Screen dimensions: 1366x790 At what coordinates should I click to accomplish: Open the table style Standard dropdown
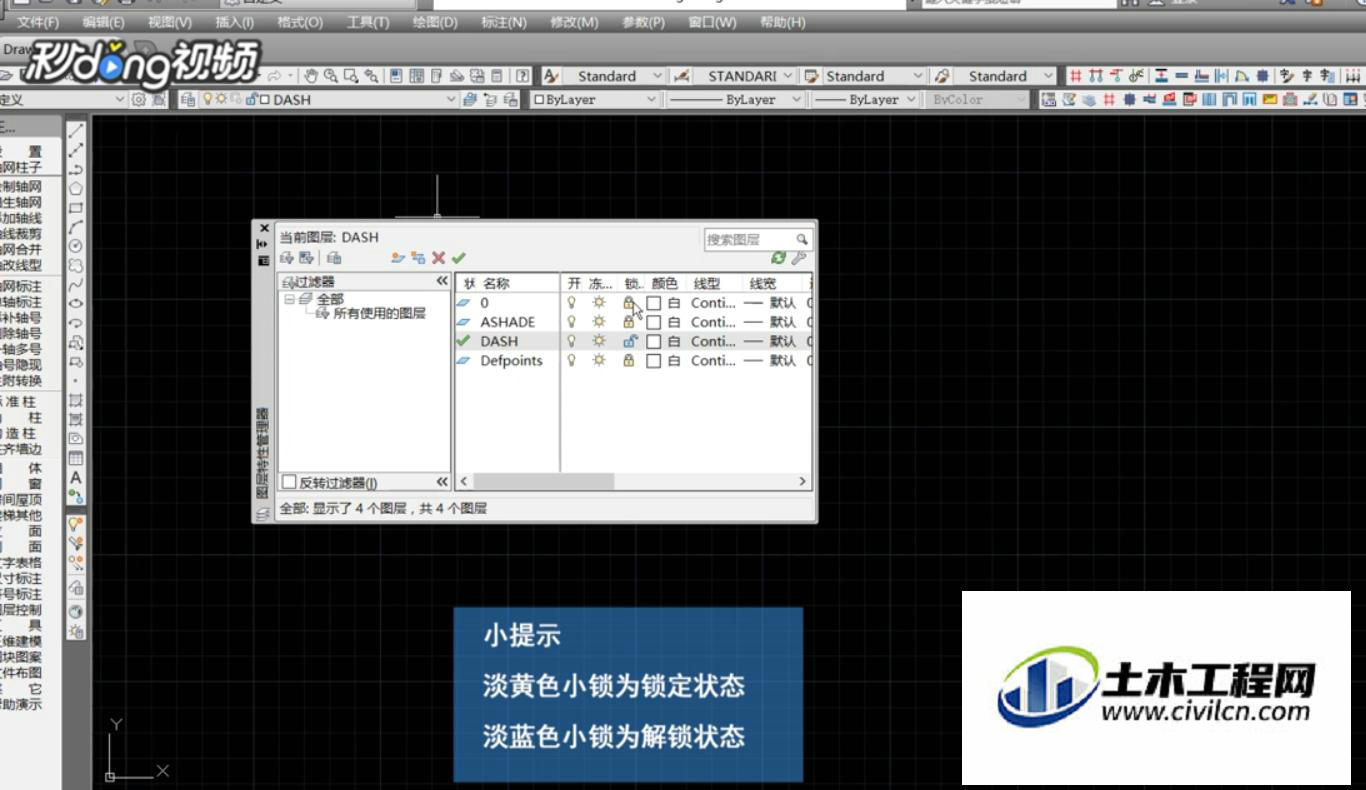point(917,76)
